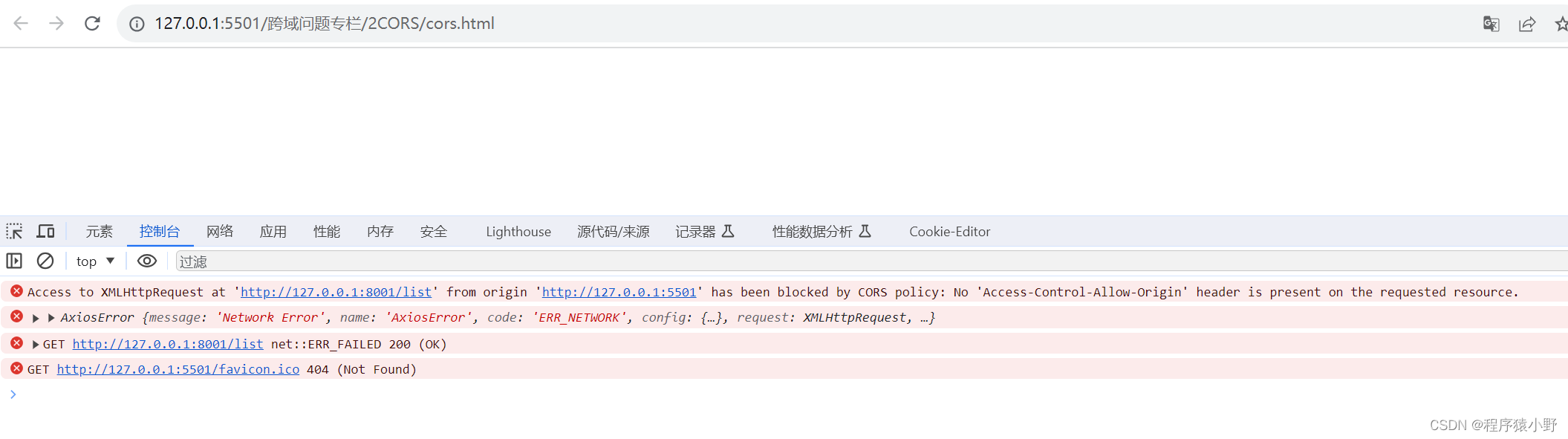Select the inspect element picker icon
The image size is (1568, 439).
click(x=14, y=232)
